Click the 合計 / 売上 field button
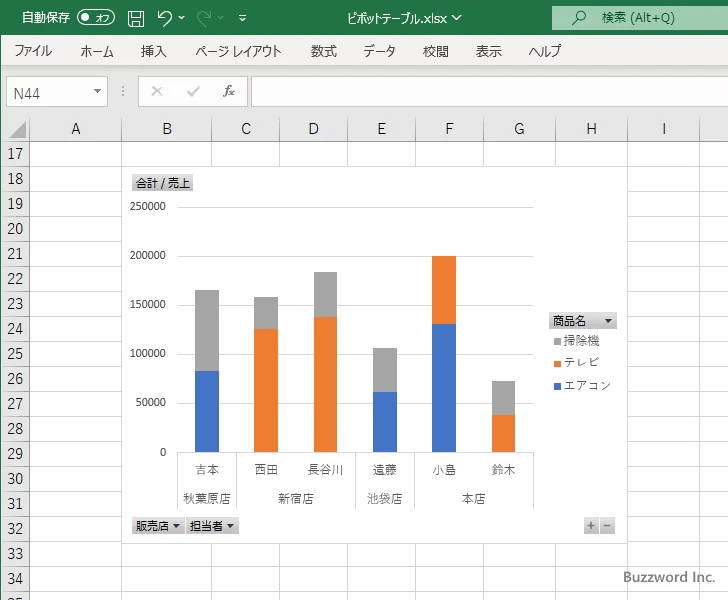Image resolution: width=728 pixels, height=600 pixels. pyautogui.click(x=162, y=183)
